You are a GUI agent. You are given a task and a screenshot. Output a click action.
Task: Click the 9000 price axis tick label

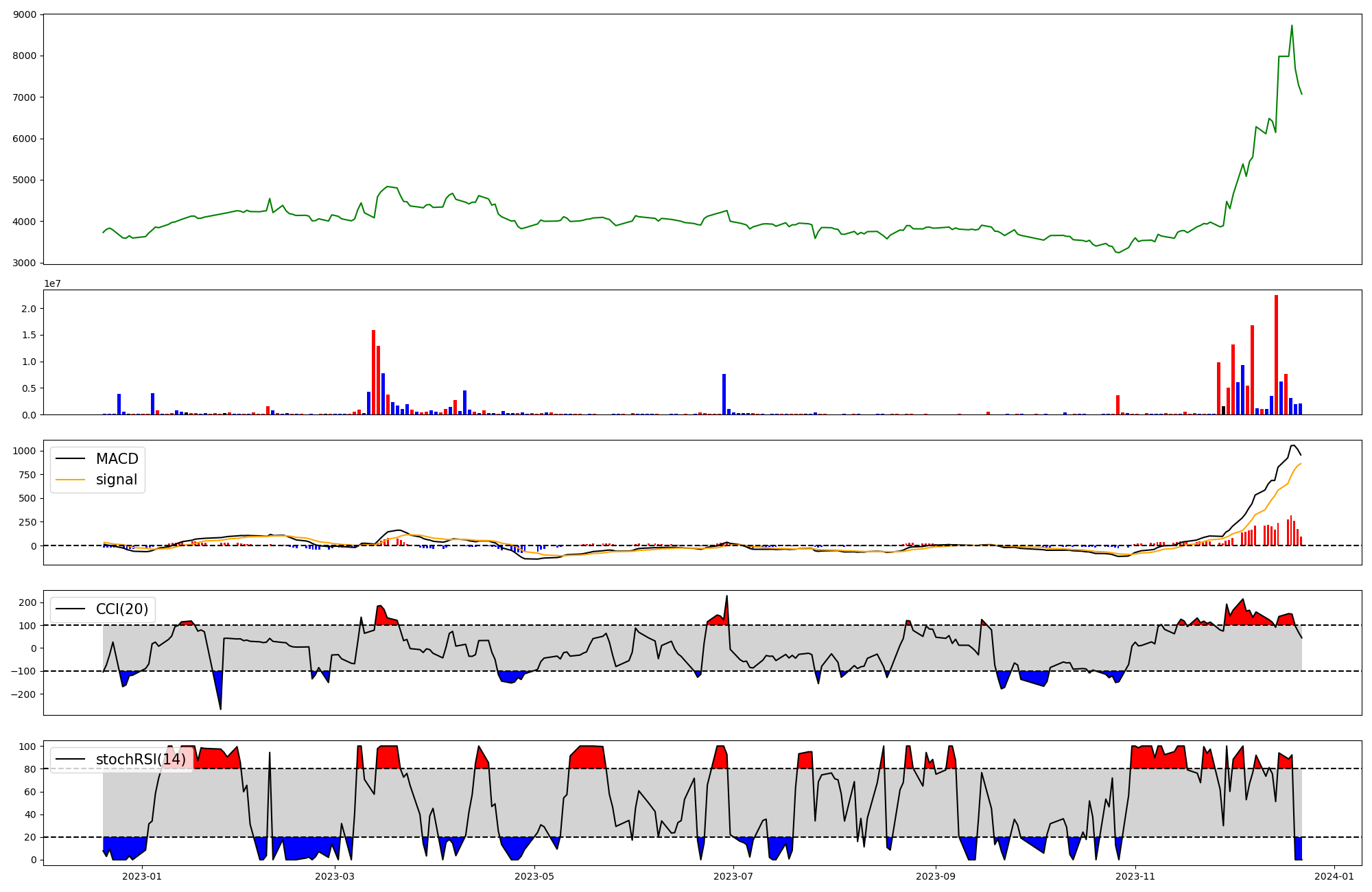25,14
